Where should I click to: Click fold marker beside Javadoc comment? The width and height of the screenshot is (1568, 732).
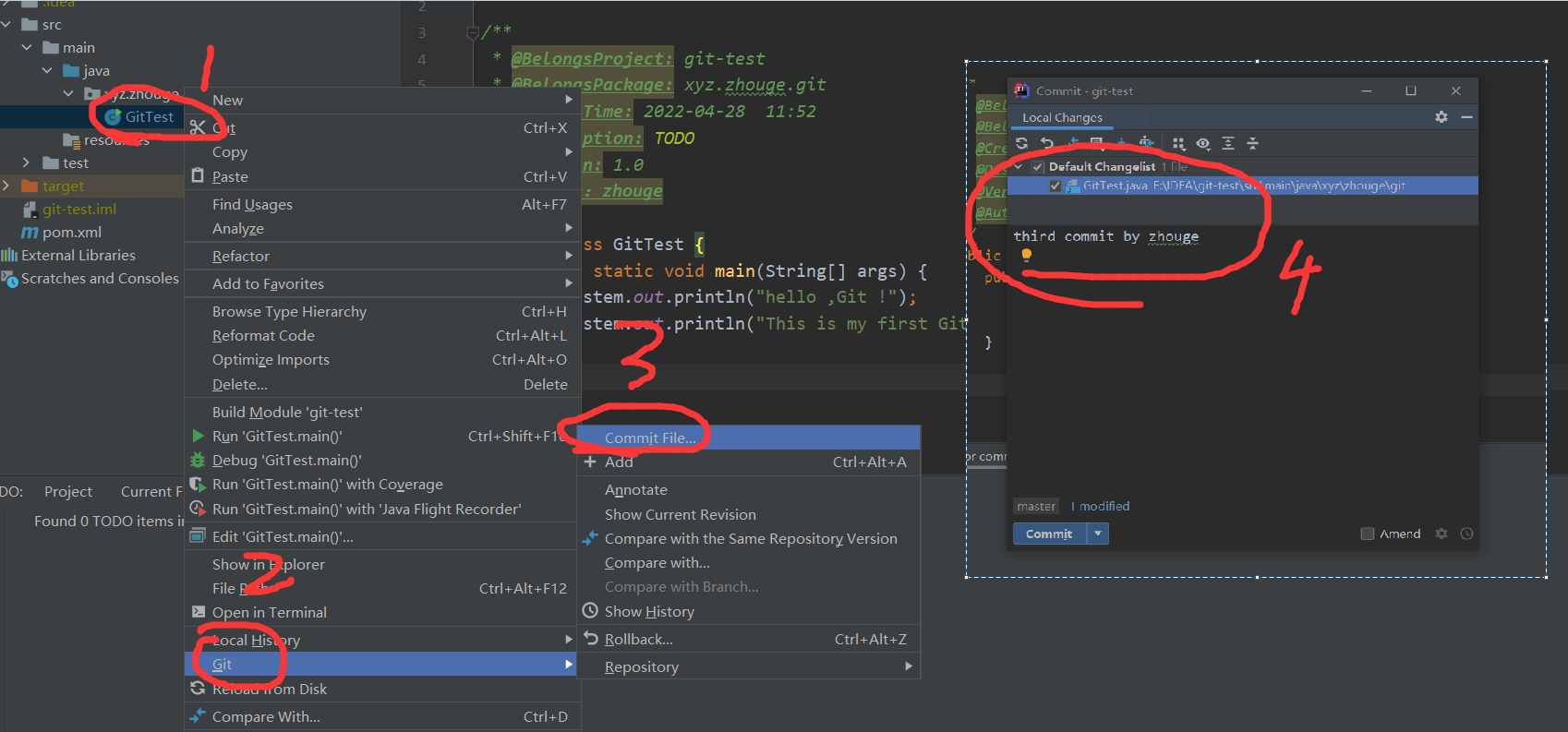point(472,33)
